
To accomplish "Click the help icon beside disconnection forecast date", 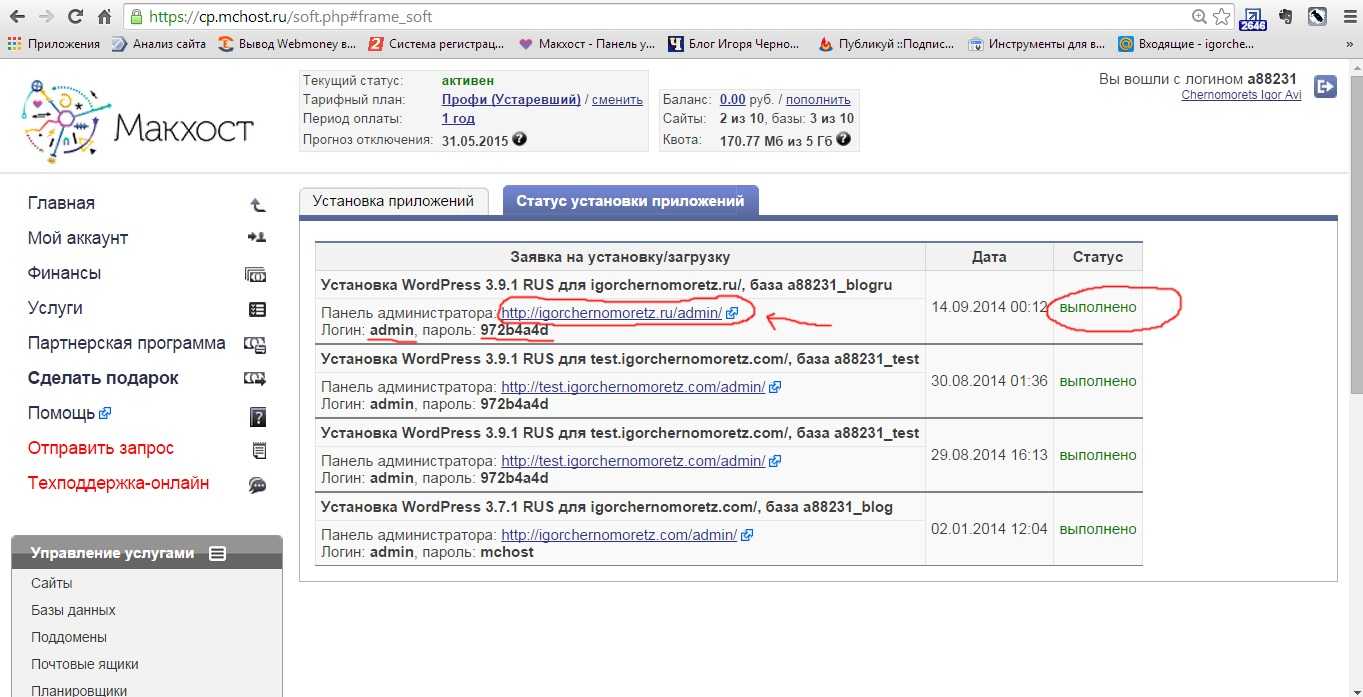I will pos(520,140).
